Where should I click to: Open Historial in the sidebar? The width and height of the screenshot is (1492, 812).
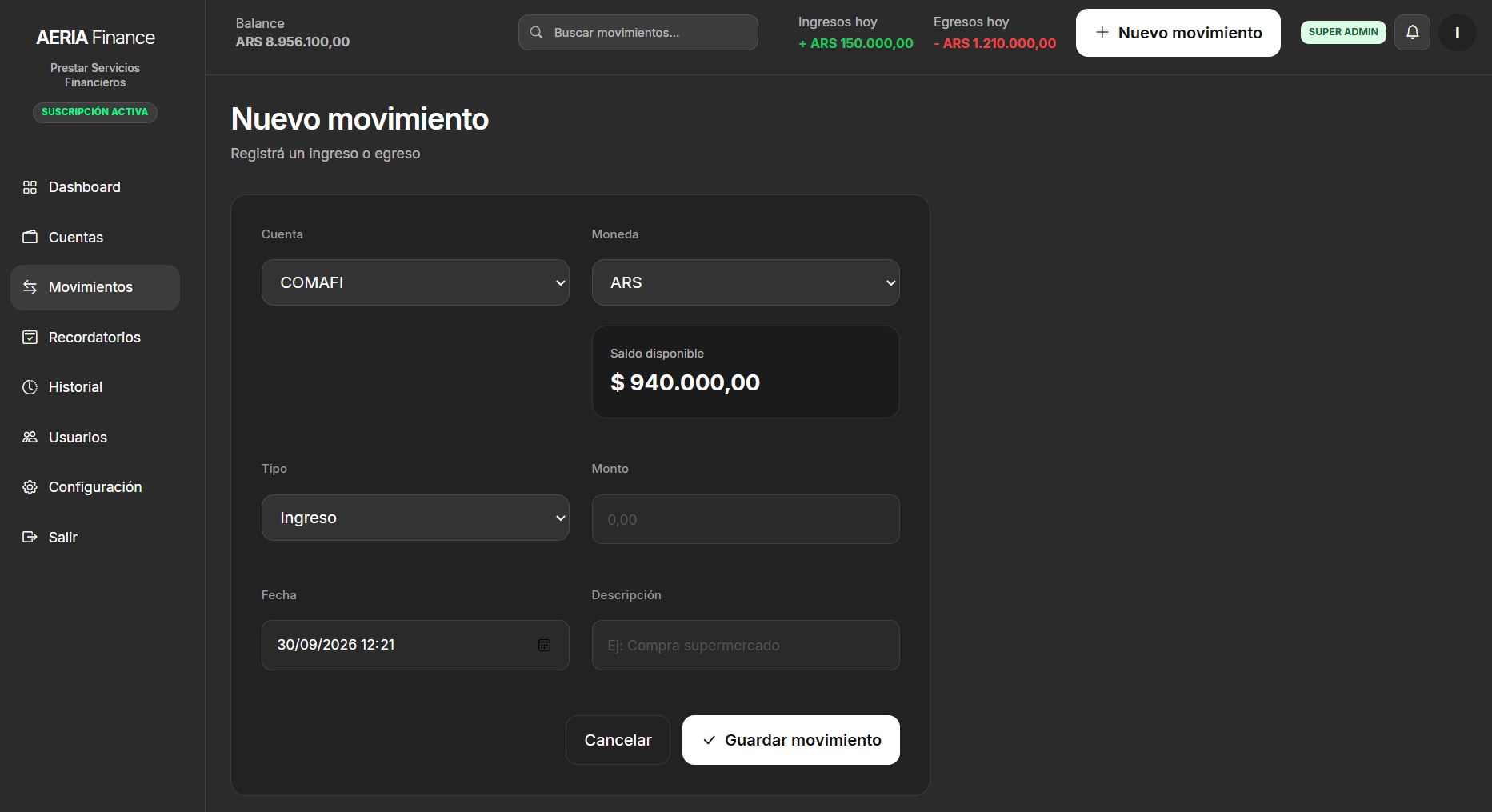pyautogui.click(x=95, y=387)
